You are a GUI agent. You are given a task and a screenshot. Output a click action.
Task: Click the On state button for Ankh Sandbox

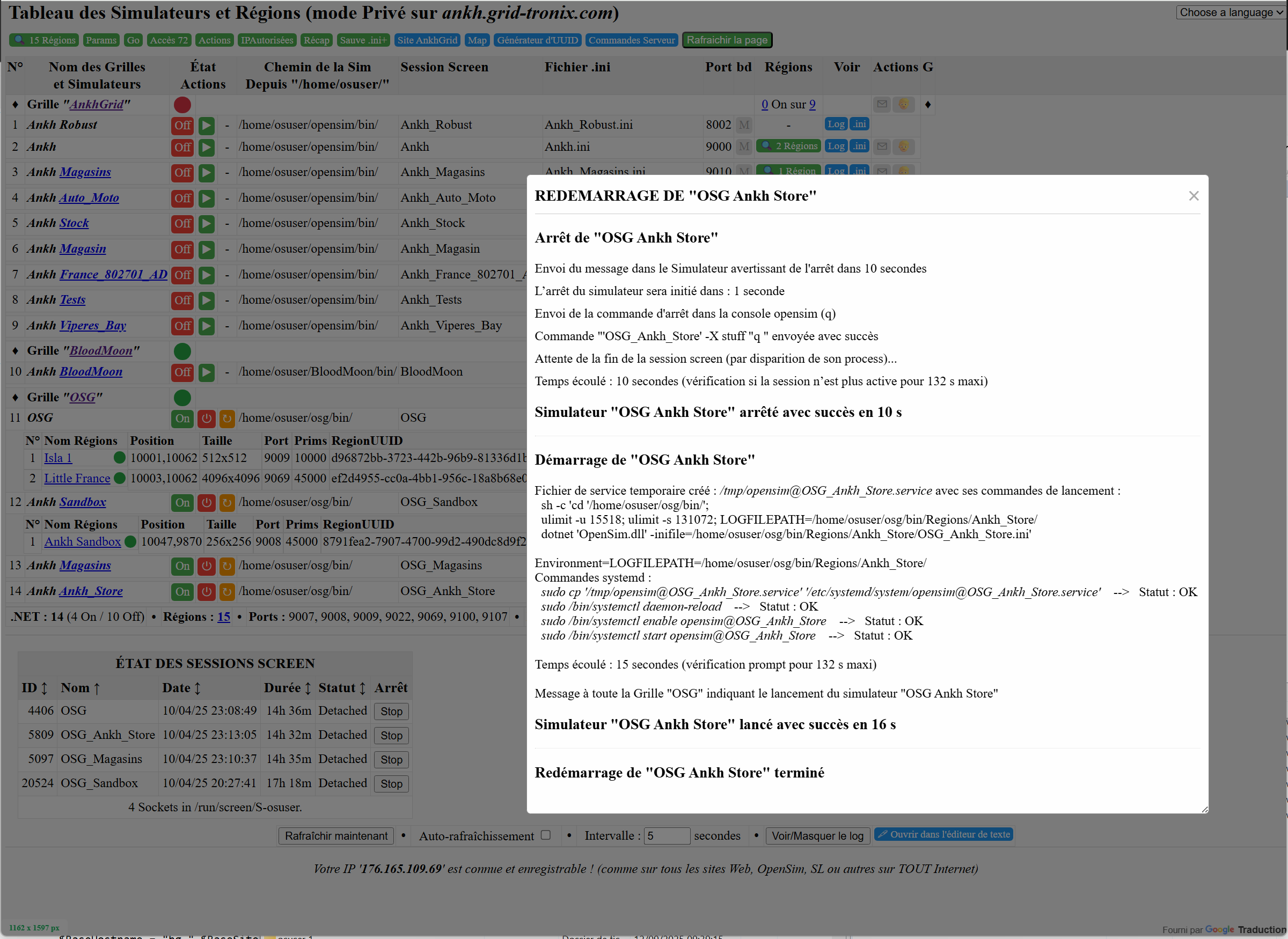[x=182, y=502]
